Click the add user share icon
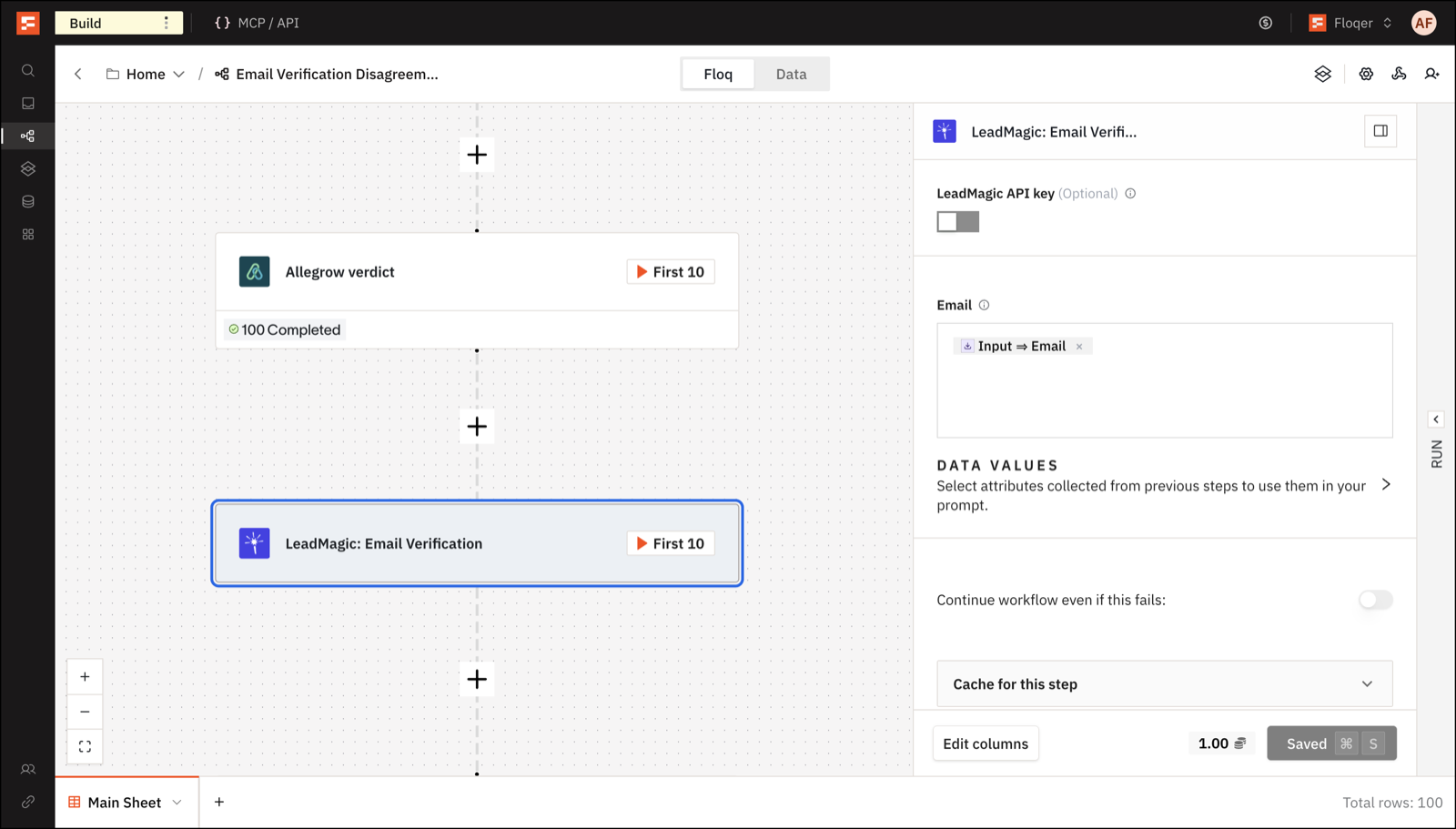The height and width of the screenshot is (829, 1456). click(x=1431, y=75)
